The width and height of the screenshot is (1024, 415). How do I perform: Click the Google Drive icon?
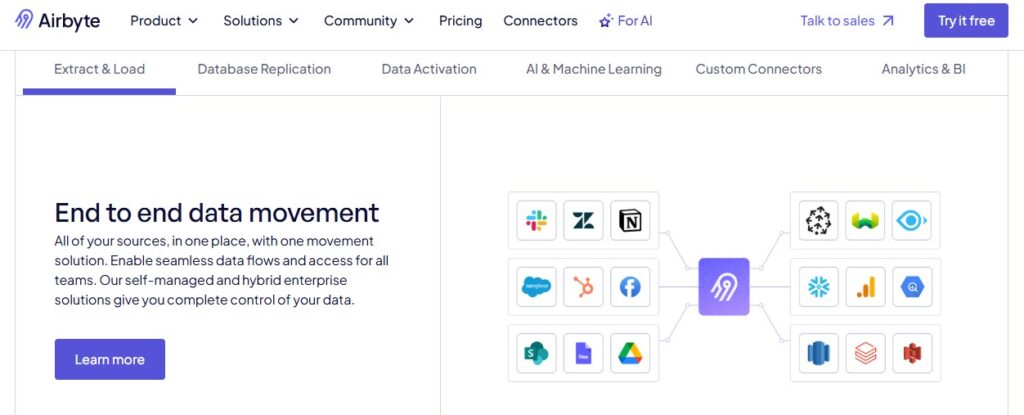tap(630, 352)
